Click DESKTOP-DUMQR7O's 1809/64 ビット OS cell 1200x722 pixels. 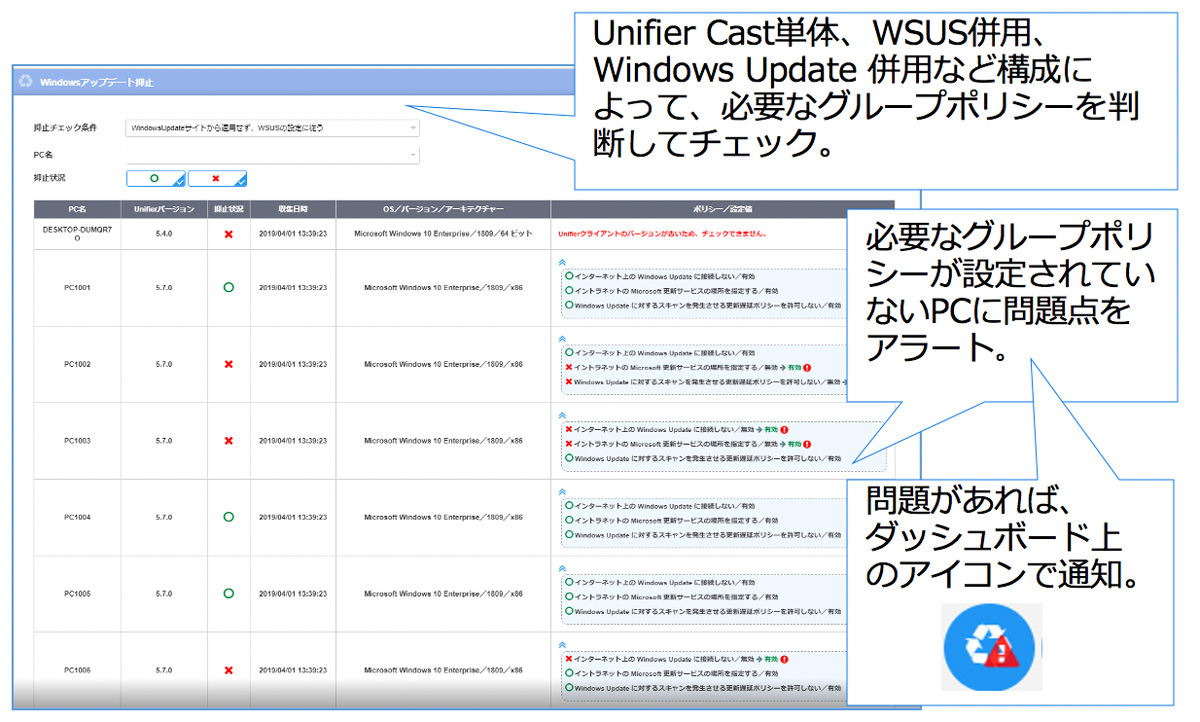pyautogui.click(x=443, y=234)
